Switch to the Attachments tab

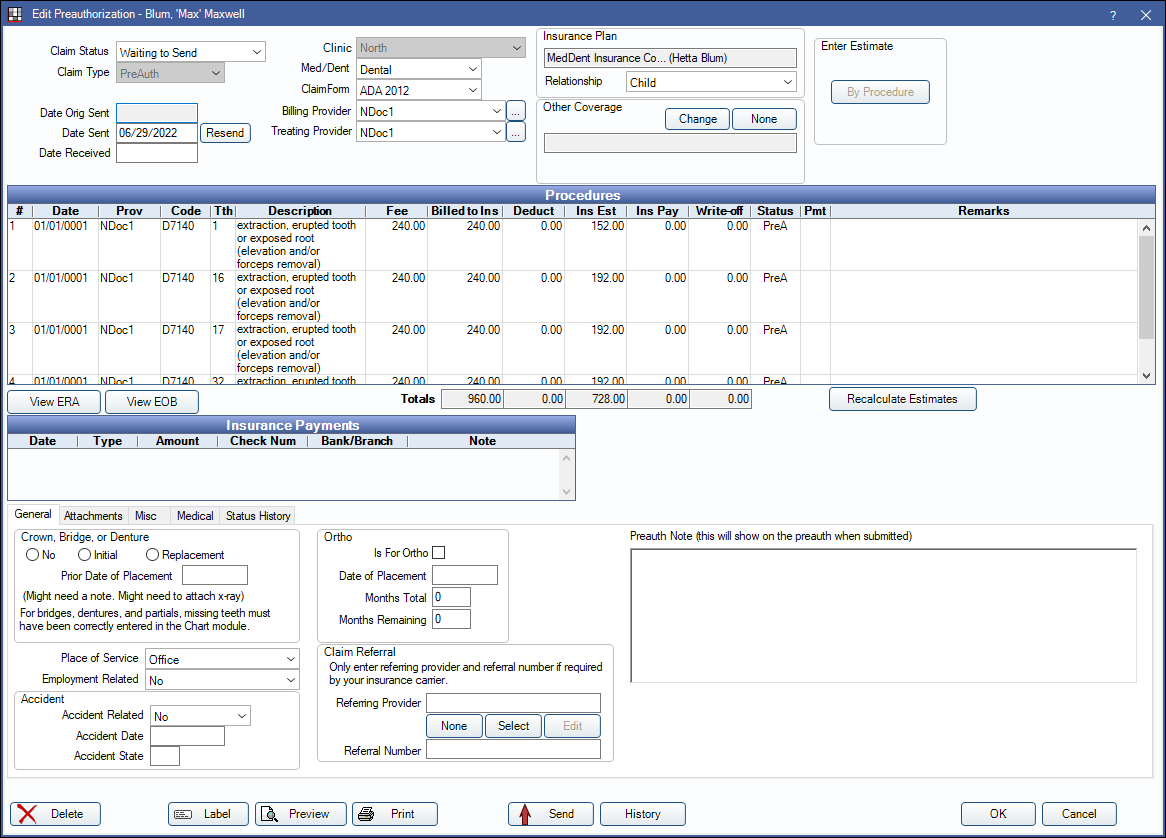(93, 515)
